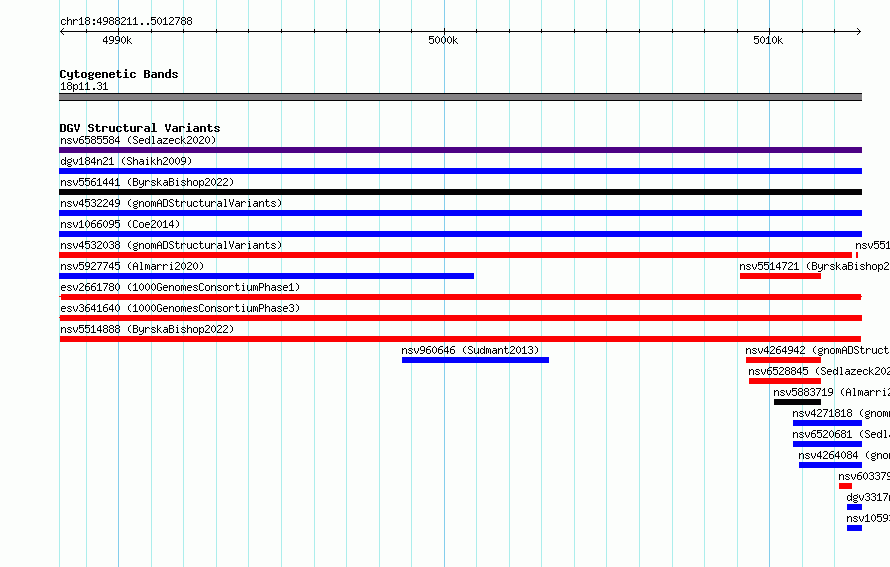890x567 pixels.
Task: Click the red esv3641640 variant bar
Action: tap(460, 318)
